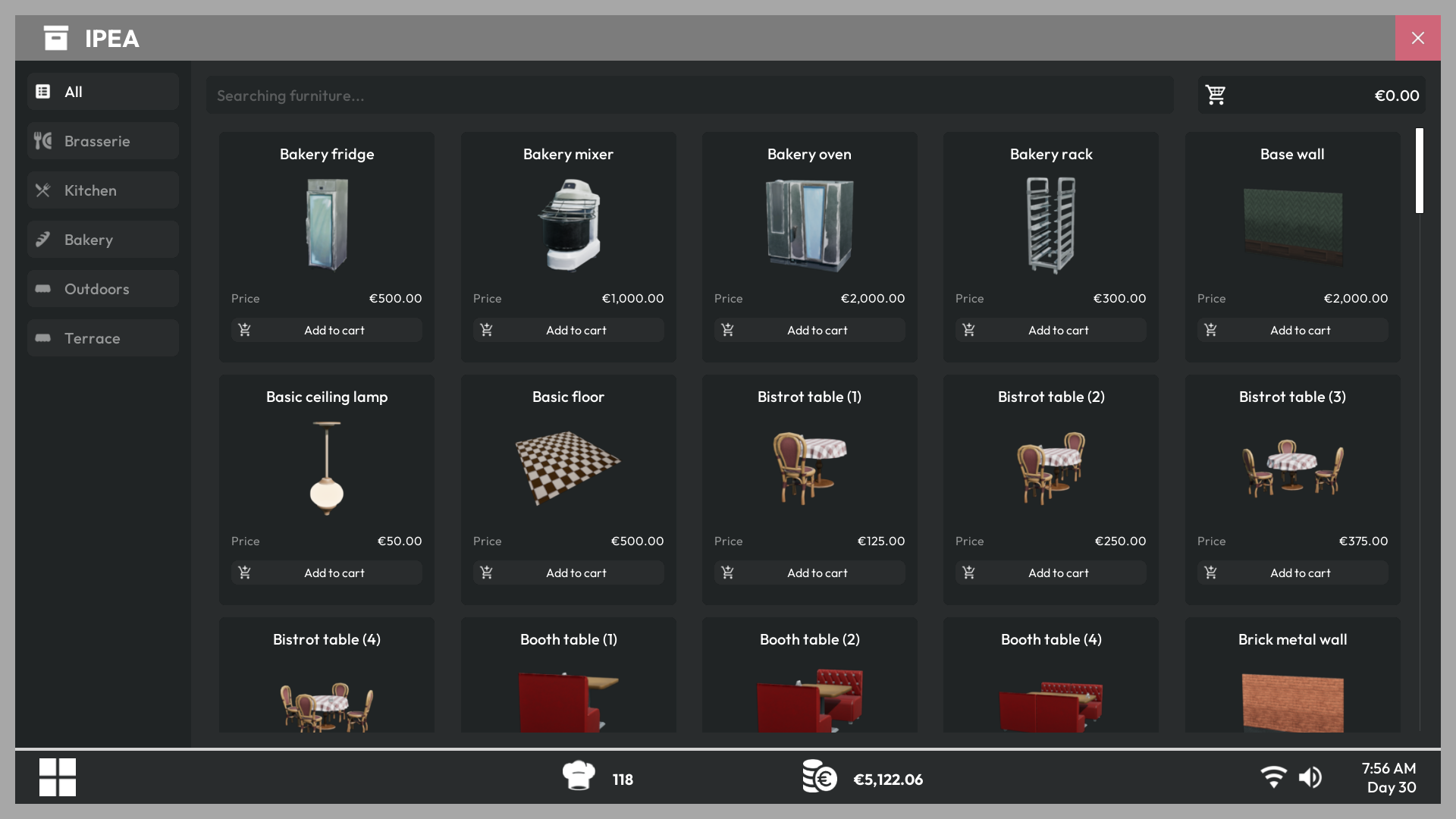Open the Bakery category
This screenshot has height=819, width=1456.
click(103, 240)
